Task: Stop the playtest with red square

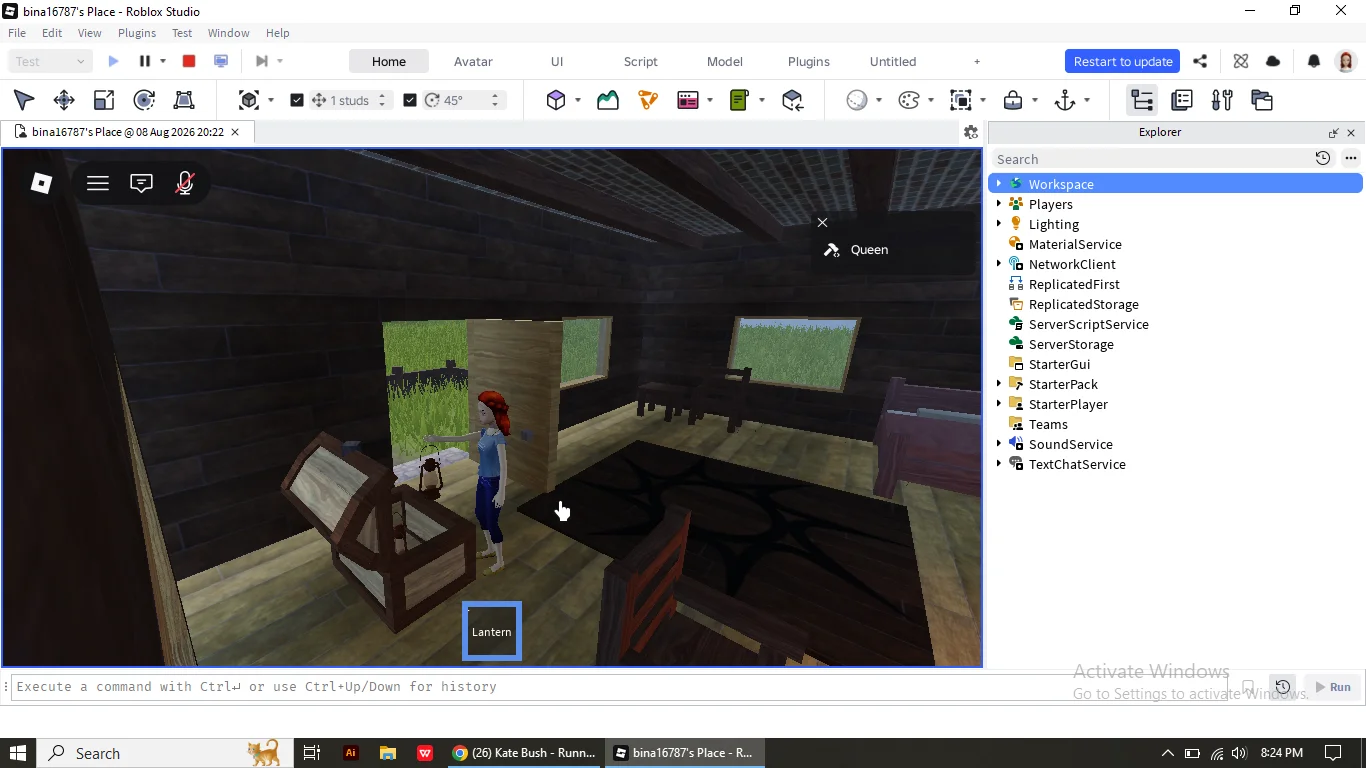Action: pos(189,61)
